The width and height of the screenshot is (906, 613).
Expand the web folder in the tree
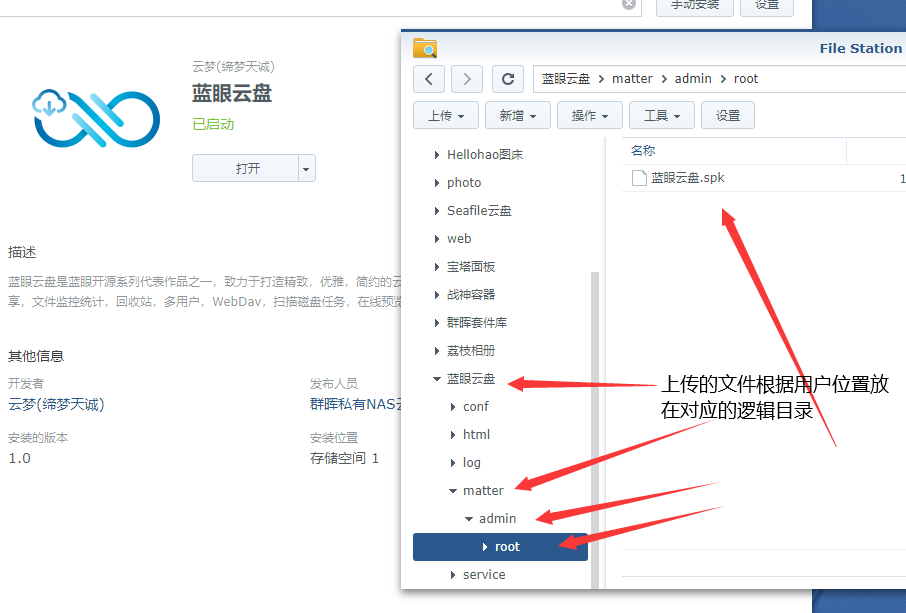coord(439,238)
